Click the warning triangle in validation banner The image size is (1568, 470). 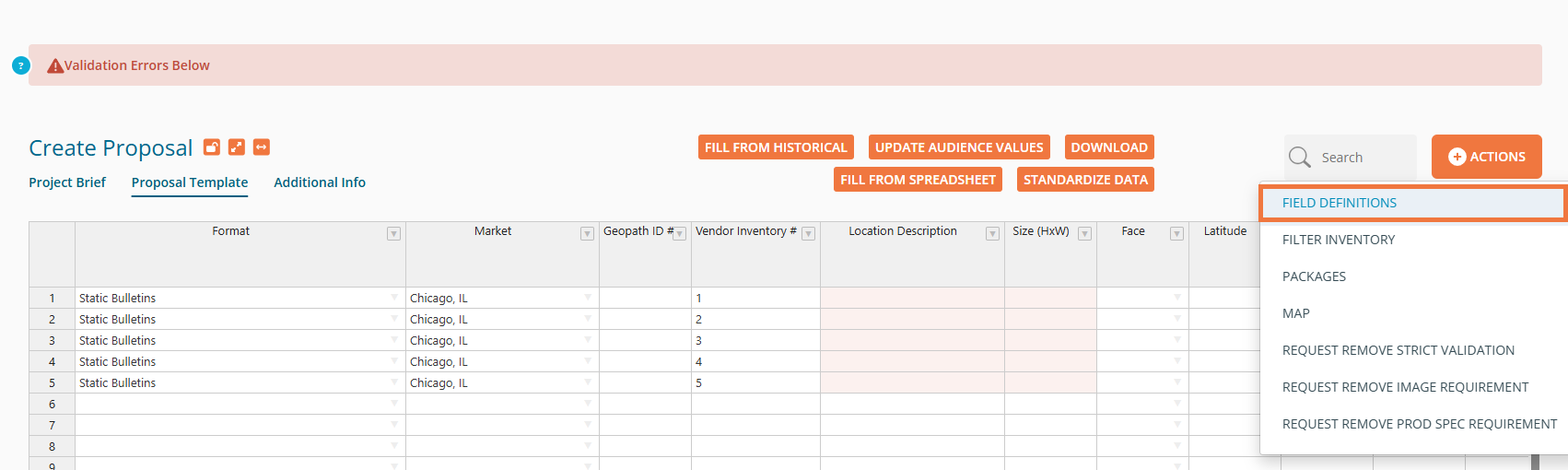point(55,66)
